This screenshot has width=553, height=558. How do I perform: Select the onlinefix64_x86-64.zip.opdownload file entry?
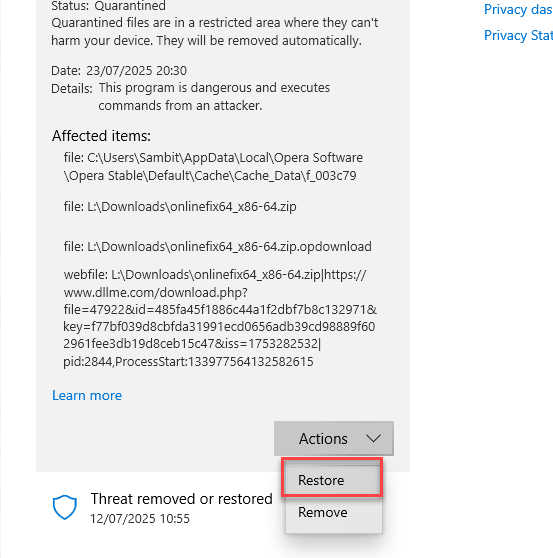tap(217, 246)
